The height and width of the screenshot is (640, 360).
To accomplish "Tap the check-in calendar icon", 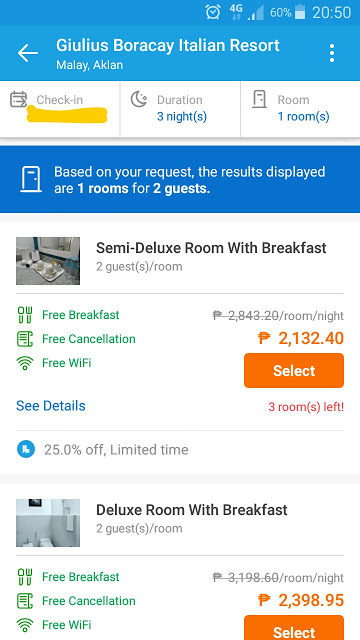I will coord(18,100).
